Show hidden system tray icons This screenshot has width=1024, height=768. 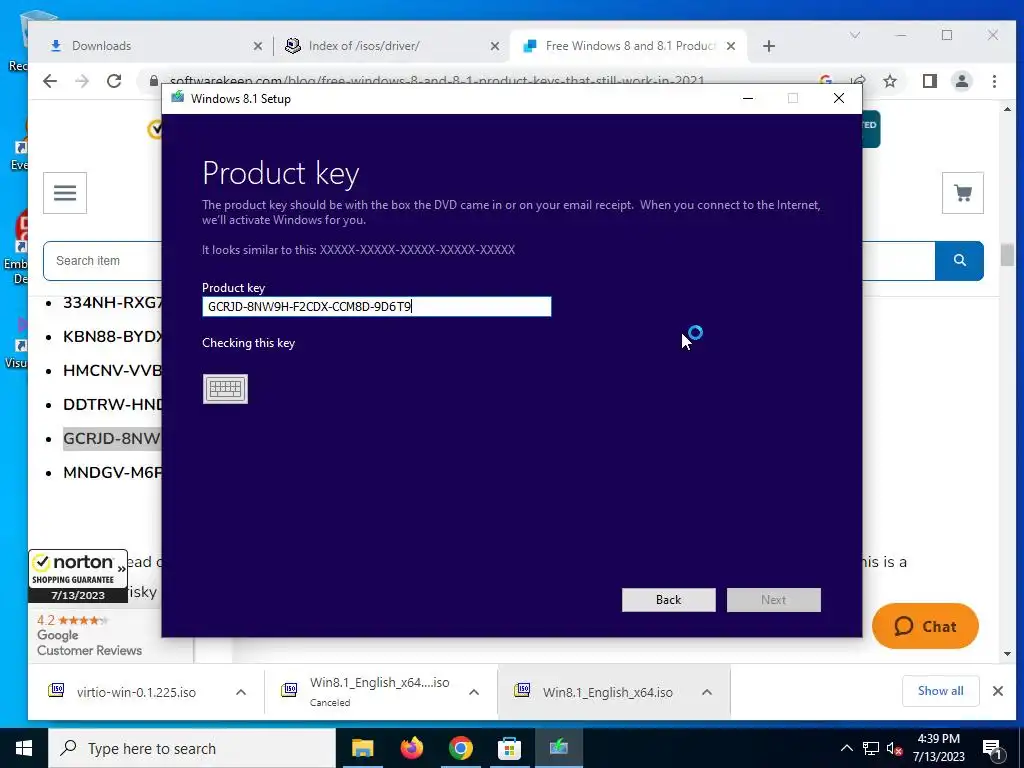[x=846, y=748]
